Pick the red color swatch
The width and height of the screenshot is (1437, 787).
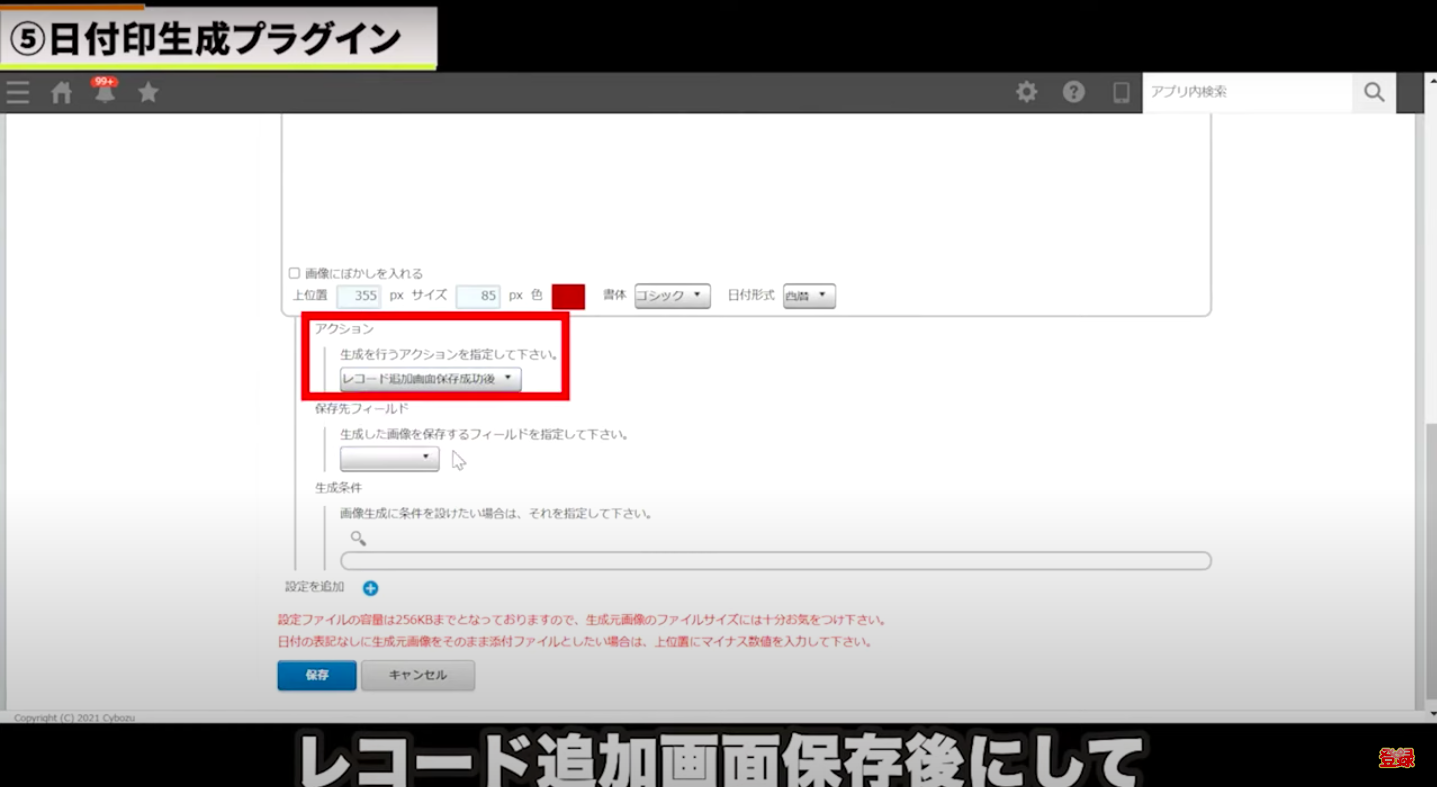568,296
